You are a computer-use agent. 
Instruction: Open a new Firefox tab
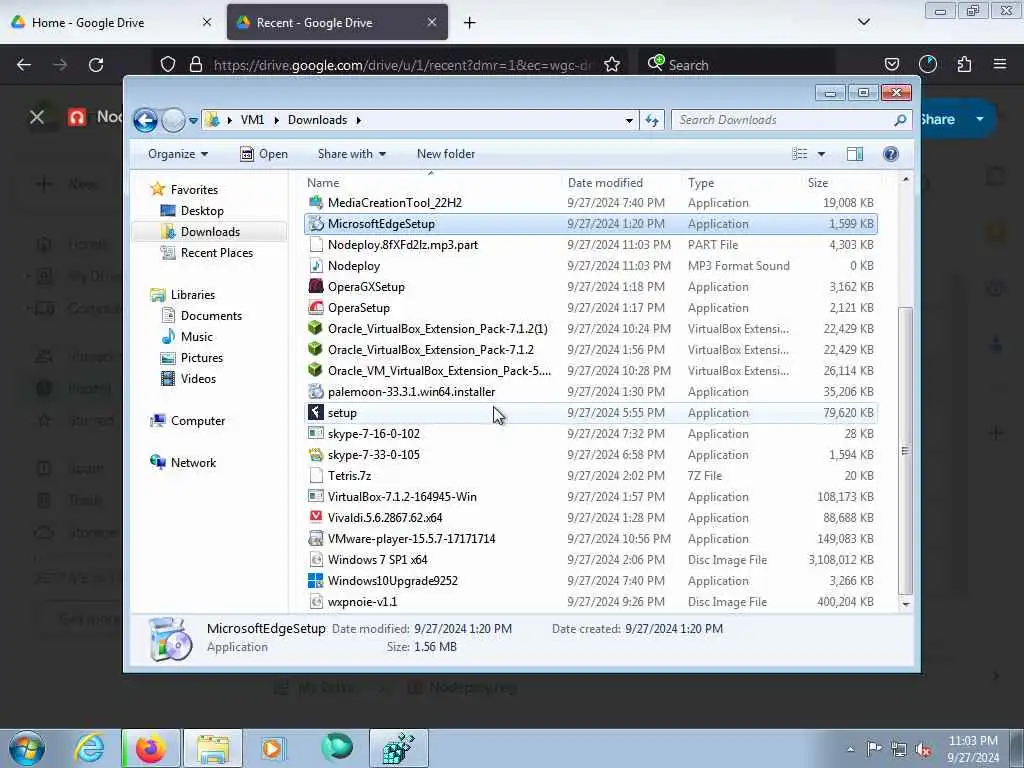click(470, 23)
